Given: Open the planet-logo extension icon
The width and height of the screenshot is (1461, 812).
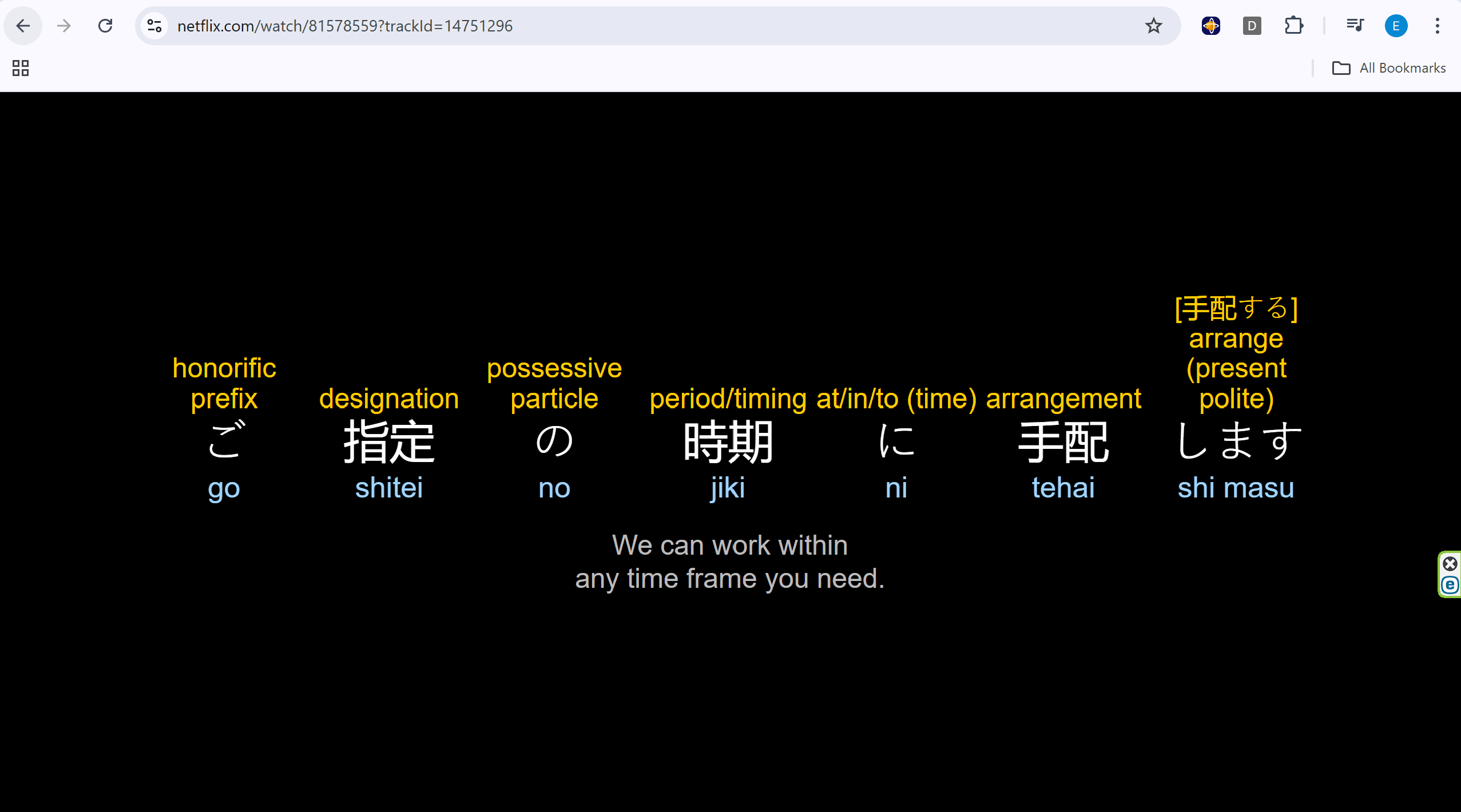Looking at the screenshot, I should pos(1210,26).
